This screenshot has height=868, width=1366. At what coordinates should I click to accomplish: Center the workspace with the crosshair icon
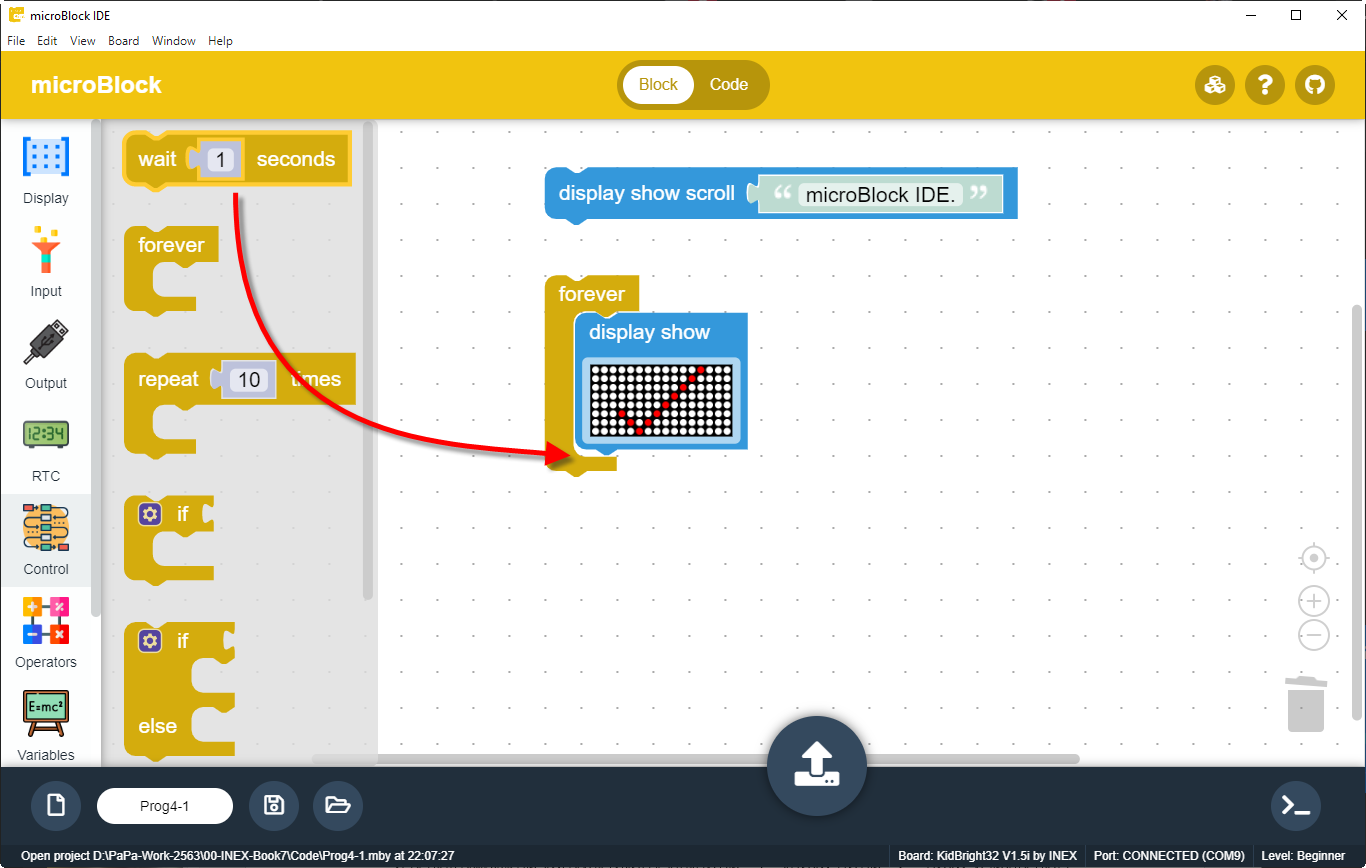pos(1313,558)
